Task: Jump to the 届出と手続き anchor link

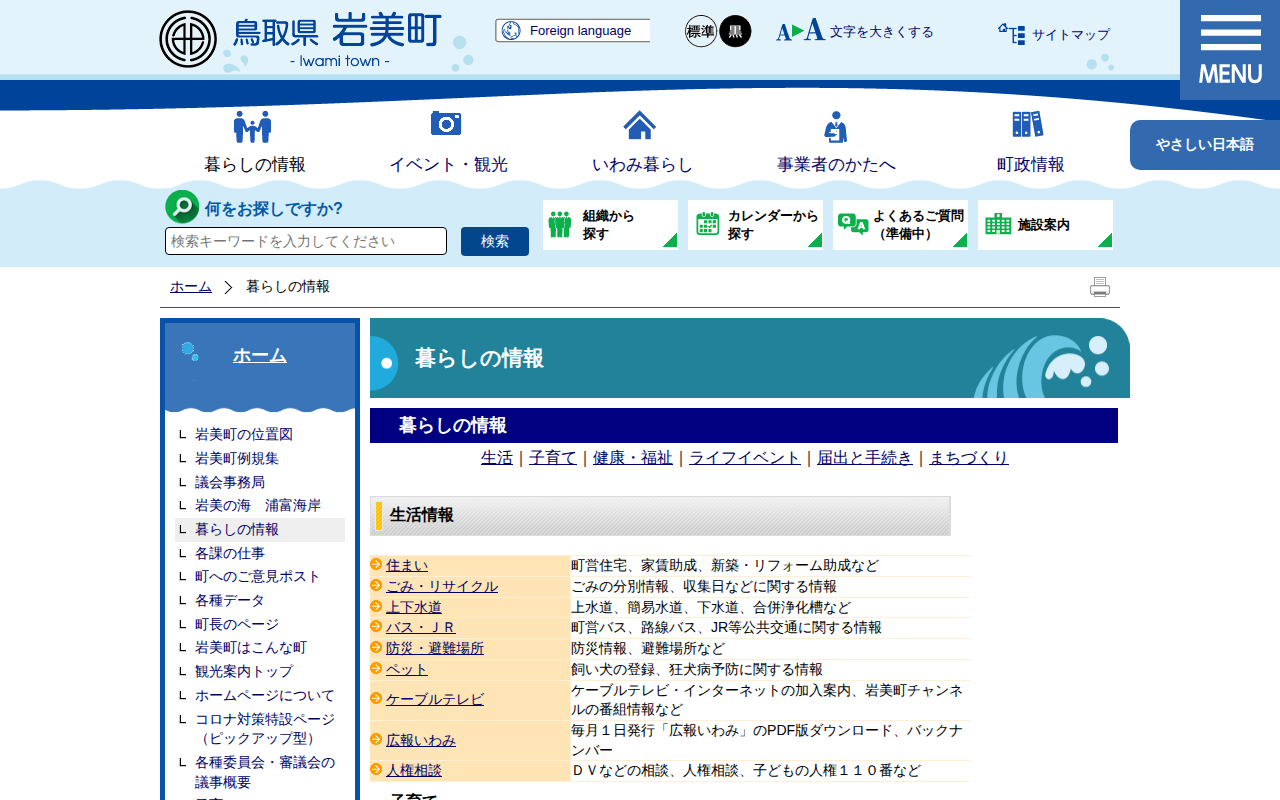Action: (x=865, y=458)
